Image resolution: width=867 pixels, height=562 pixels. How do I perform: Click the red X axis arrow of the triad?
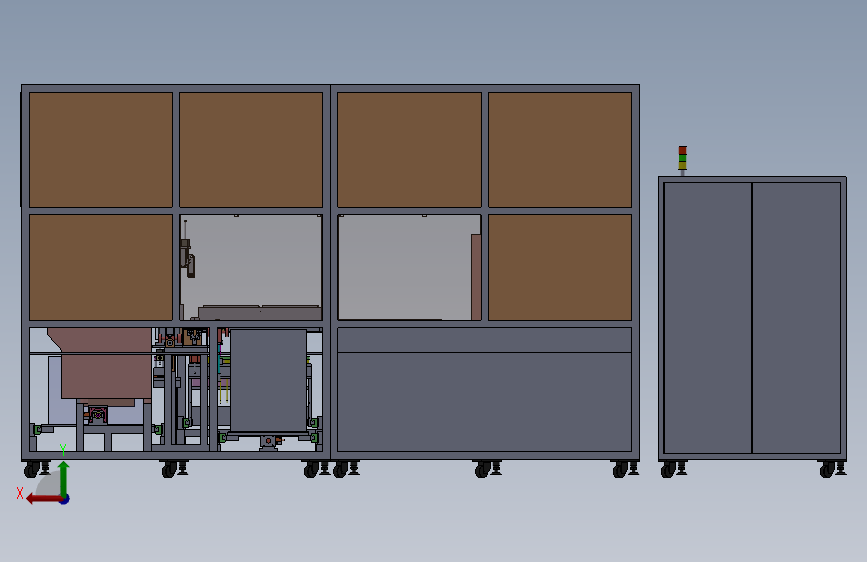pyautogui.click(x=43, y=499)
